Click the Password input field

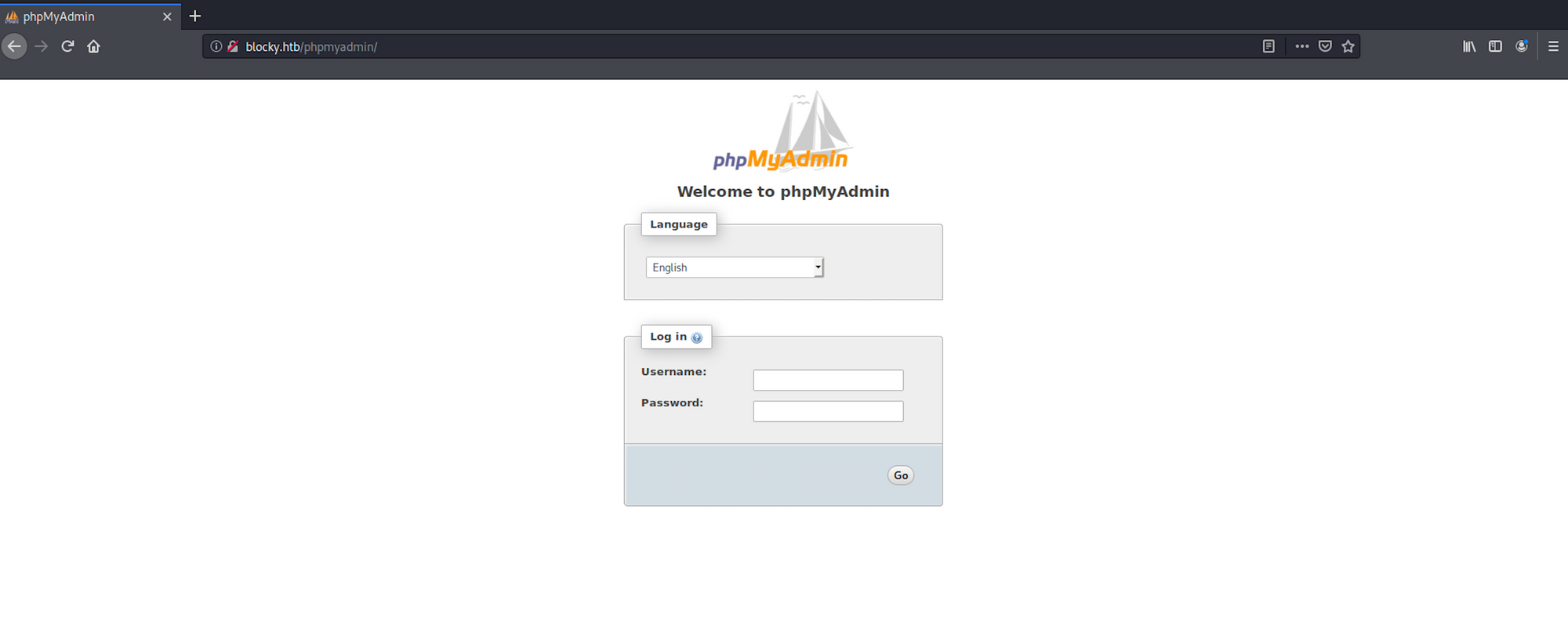point(828,411)
